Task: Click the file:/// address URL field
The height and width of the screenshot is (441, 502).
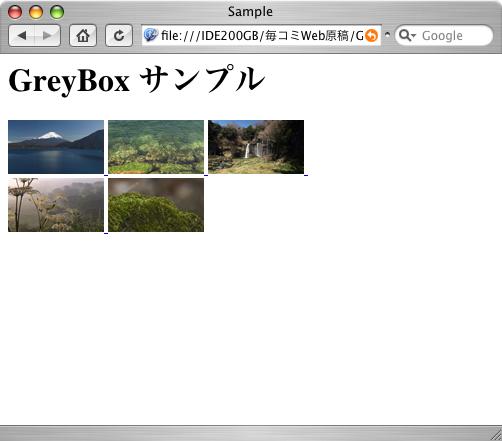Action: (x=262, y=35)
